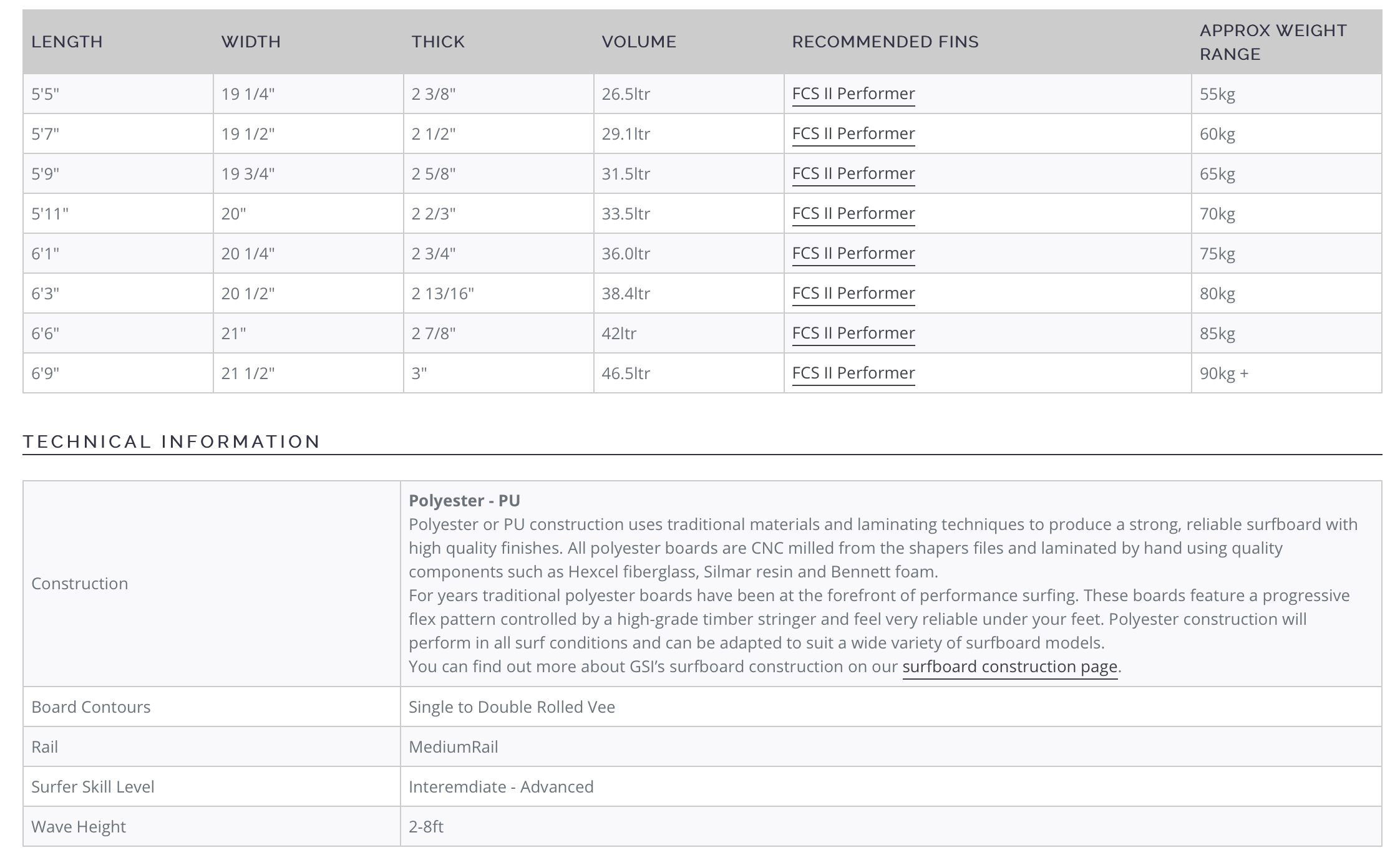
Task: Click the 80kg weight cell
Action: coord(1286,293)
